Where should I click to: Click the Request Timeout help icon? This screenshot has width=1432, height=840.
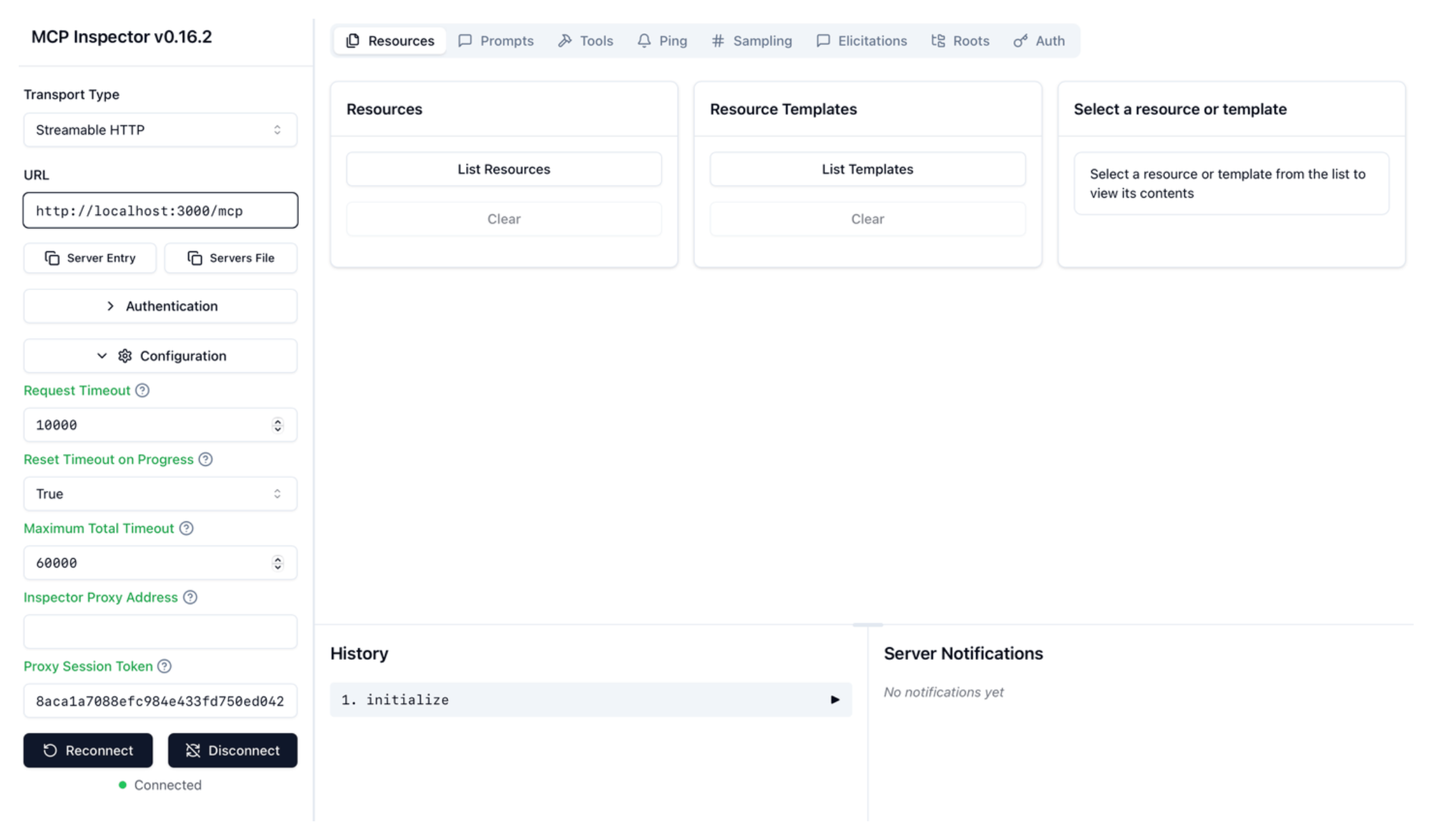coord(142,390)
